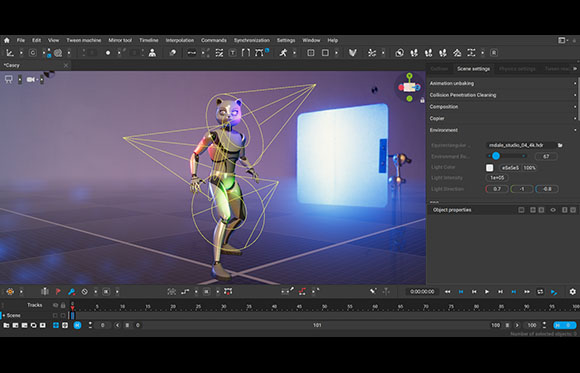This screenshot has height=373, width=580.
Task: Click the prohibited circle icon above timeline
Action: pos(85,292)
